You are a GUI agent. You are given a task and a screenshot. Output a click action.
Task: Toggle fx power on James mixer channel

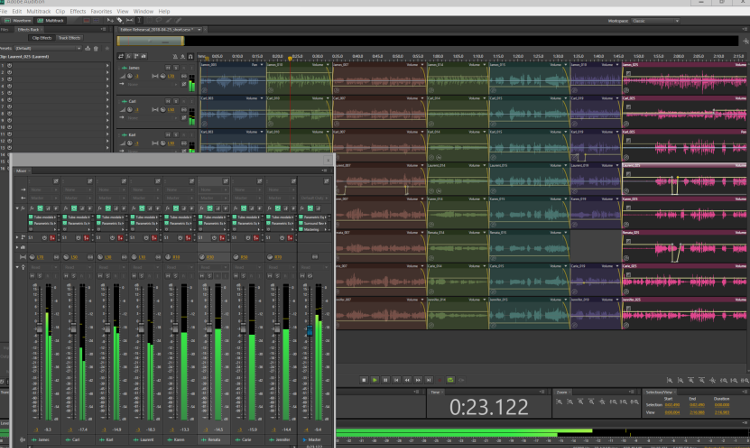pos(40,208)
